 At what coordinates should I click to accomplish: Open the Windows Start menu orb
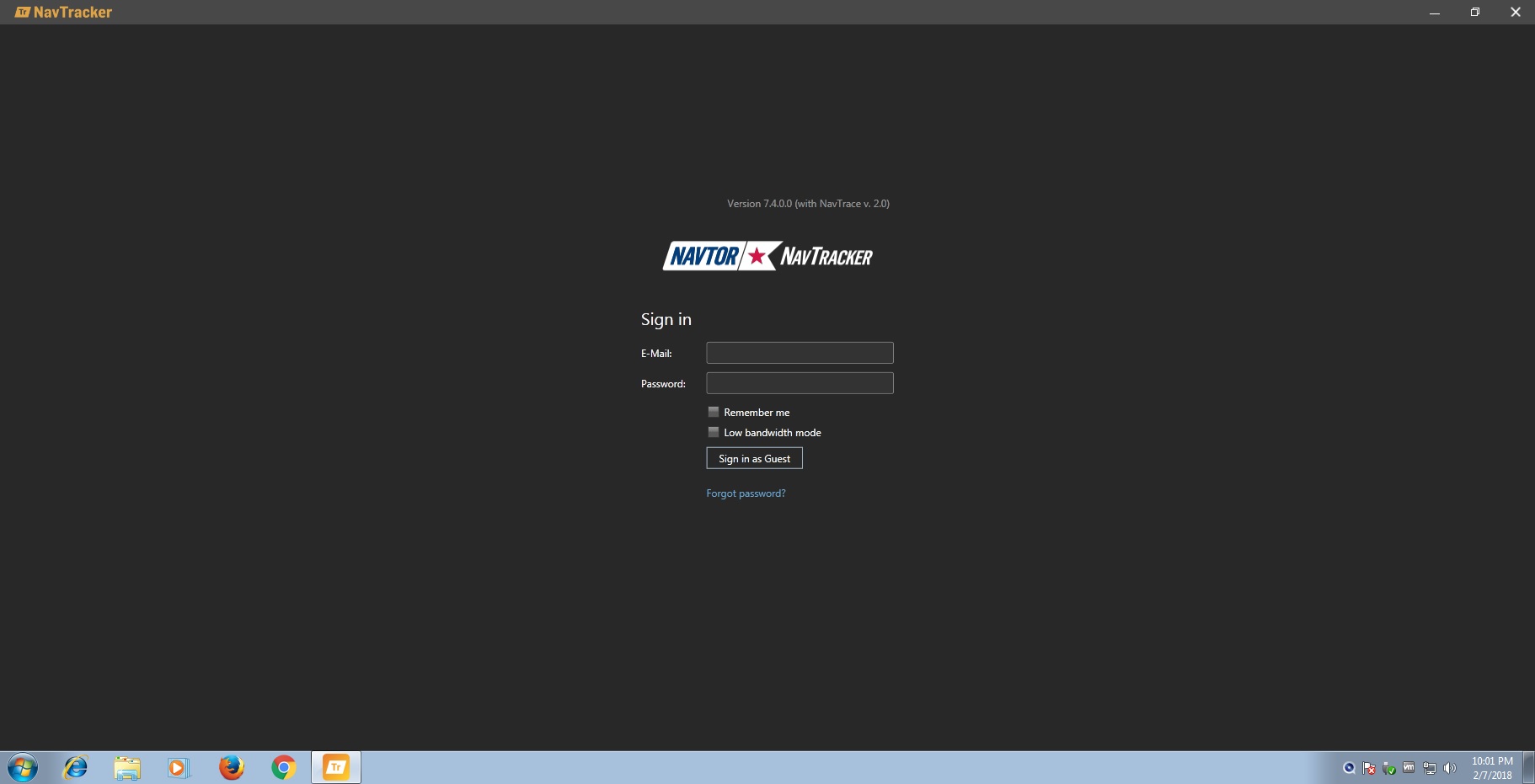click(x=23, y=768)
